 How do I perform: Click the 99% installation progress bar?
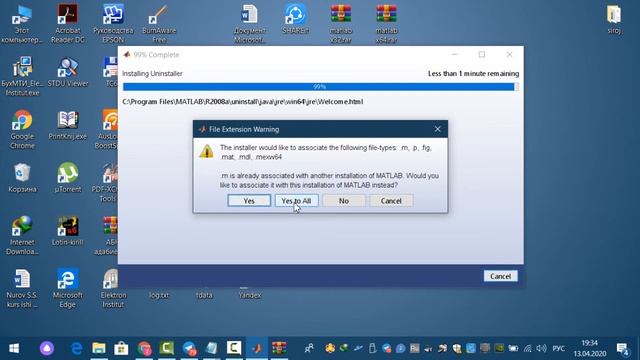coord(320,87)
